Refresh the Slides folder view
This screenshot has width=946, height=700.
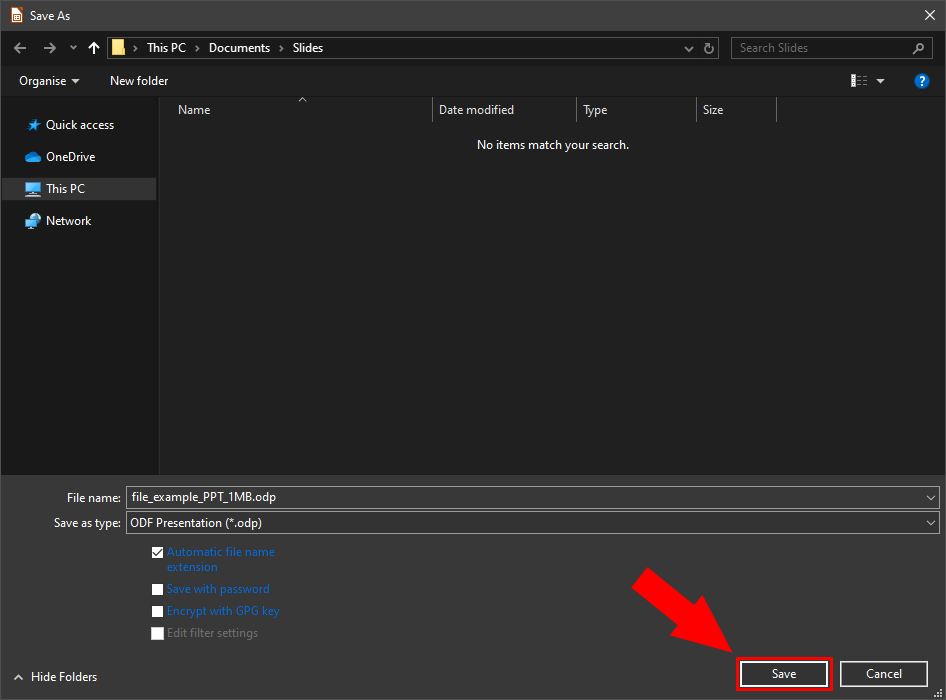709,48
